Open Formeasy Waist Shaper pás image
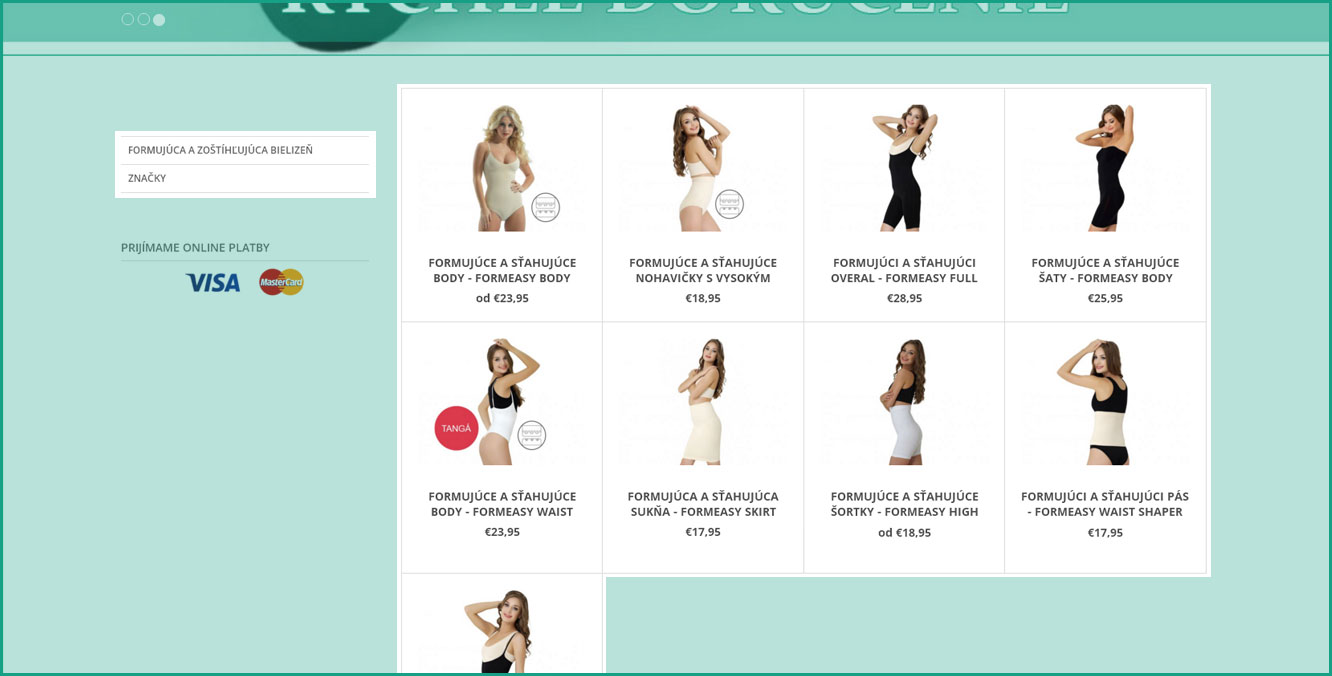This screenshot has height=676, width=1332. point(1105,401)
